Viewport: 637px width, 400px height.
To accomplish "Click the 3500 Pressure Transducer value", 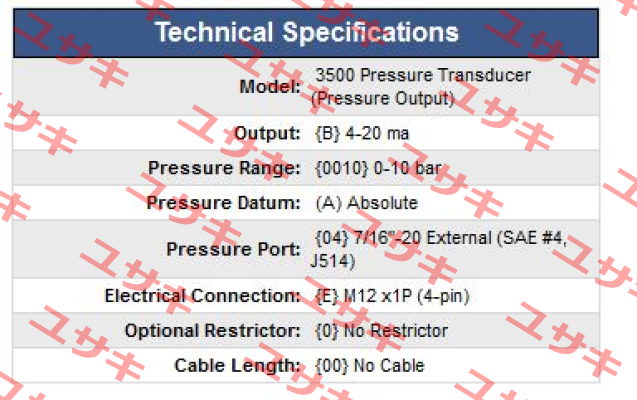I will click(x=421, y=86).
